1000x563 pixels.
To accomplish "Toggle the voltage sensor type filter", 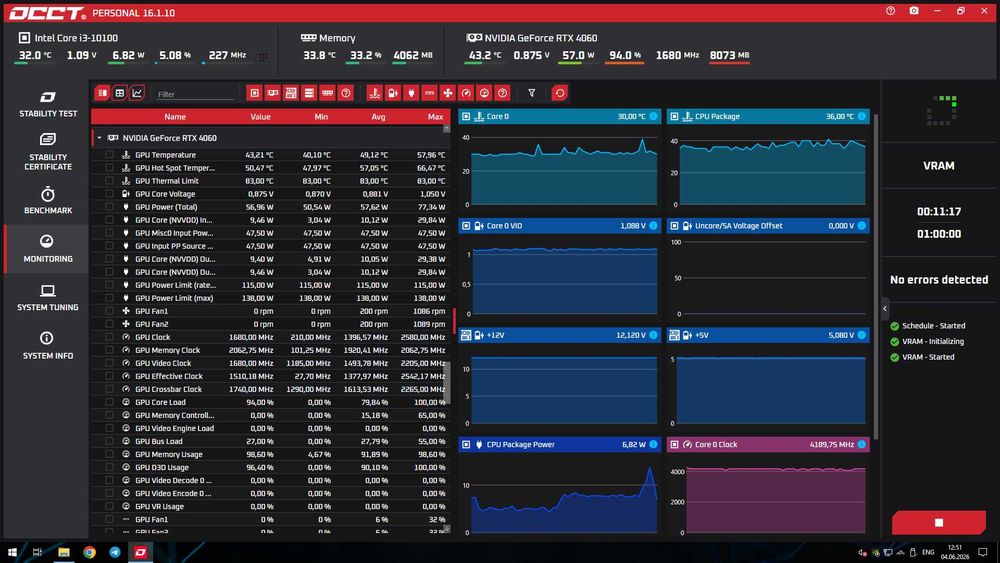I will pyautogui.click(x=393, y=93).
